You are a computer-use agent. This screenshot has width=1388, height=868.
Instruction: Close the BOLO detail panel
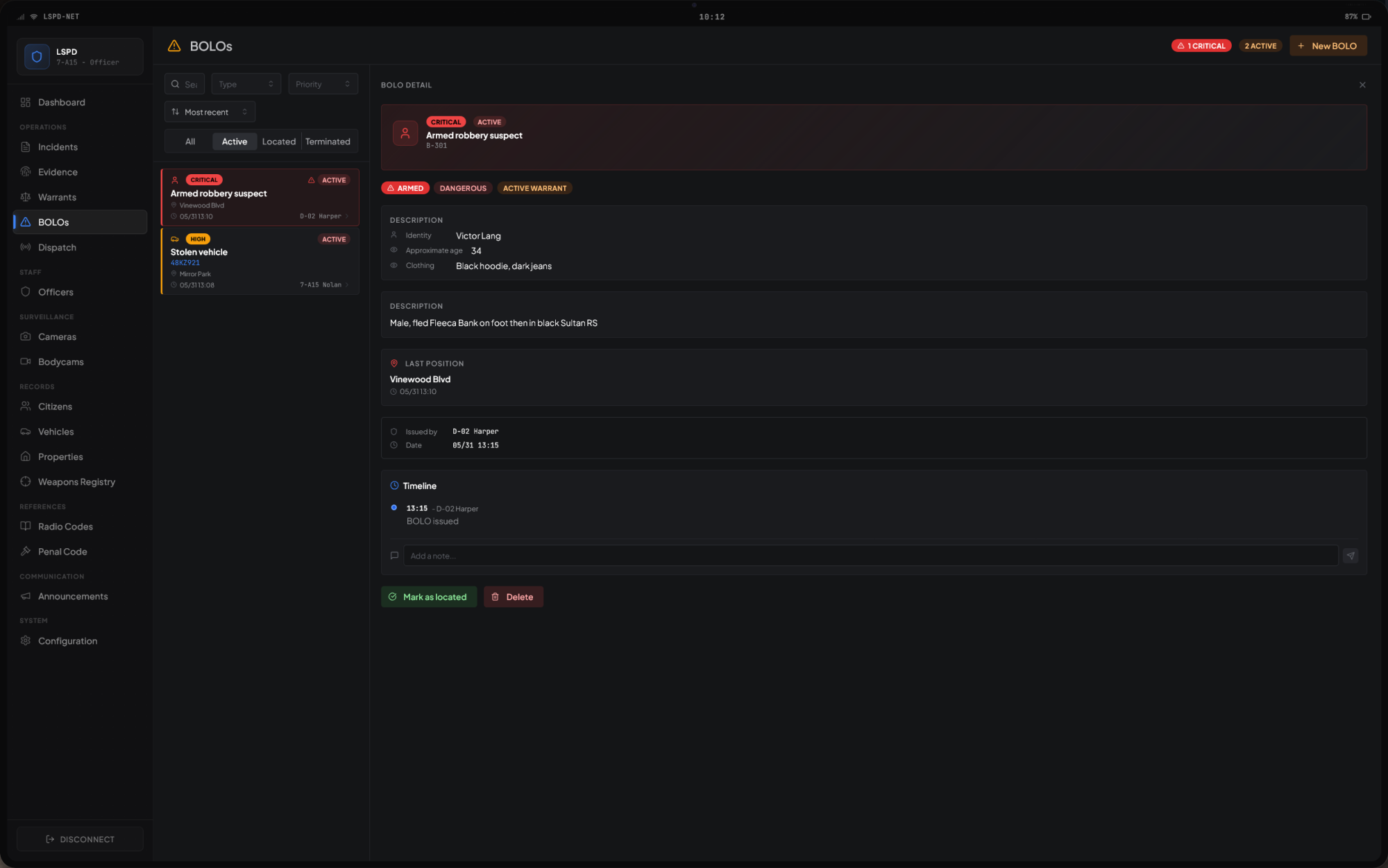tap(1362, 85)
